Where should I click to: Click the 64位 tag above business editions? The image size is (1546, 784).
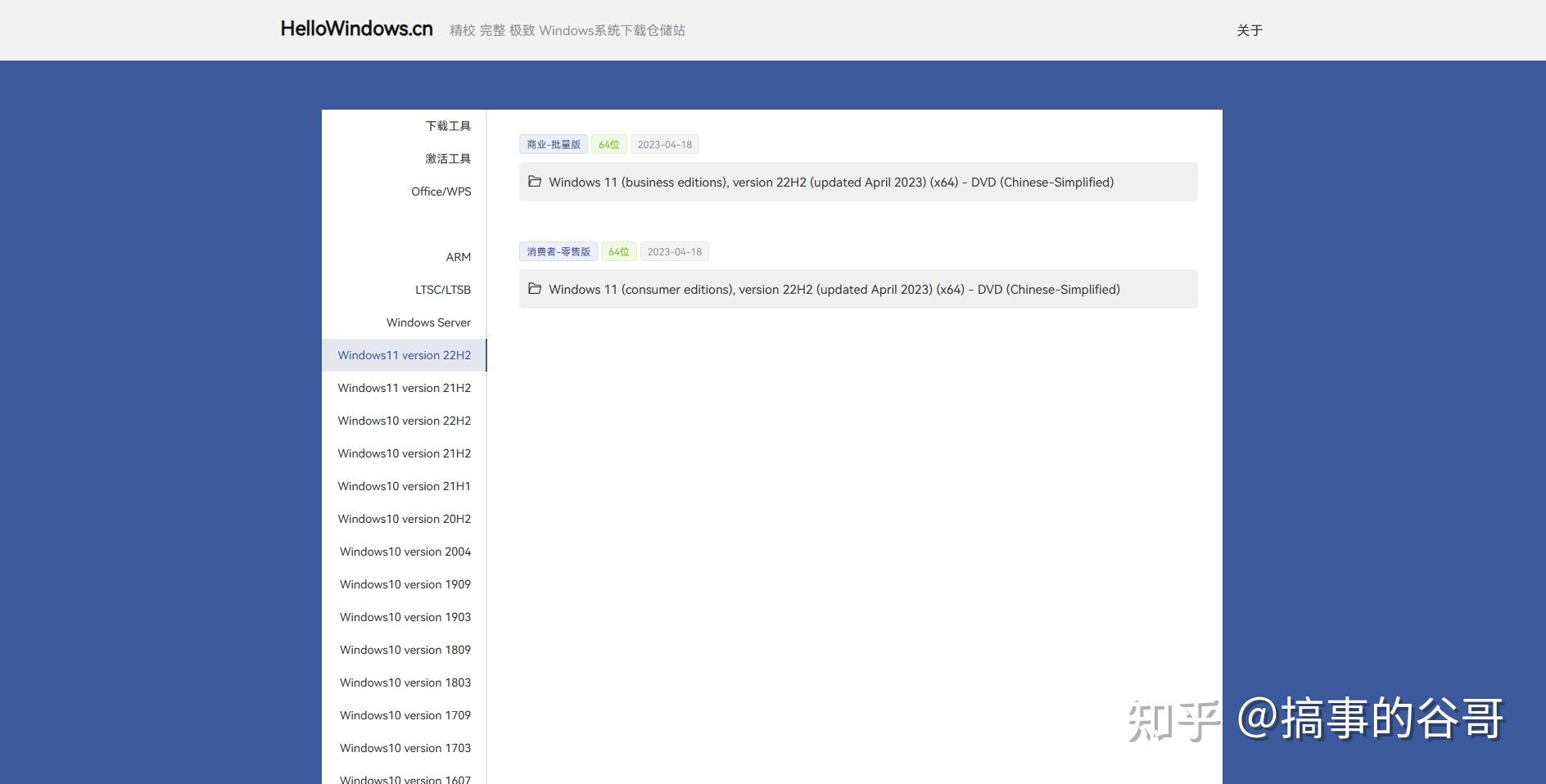pos(609,145)
